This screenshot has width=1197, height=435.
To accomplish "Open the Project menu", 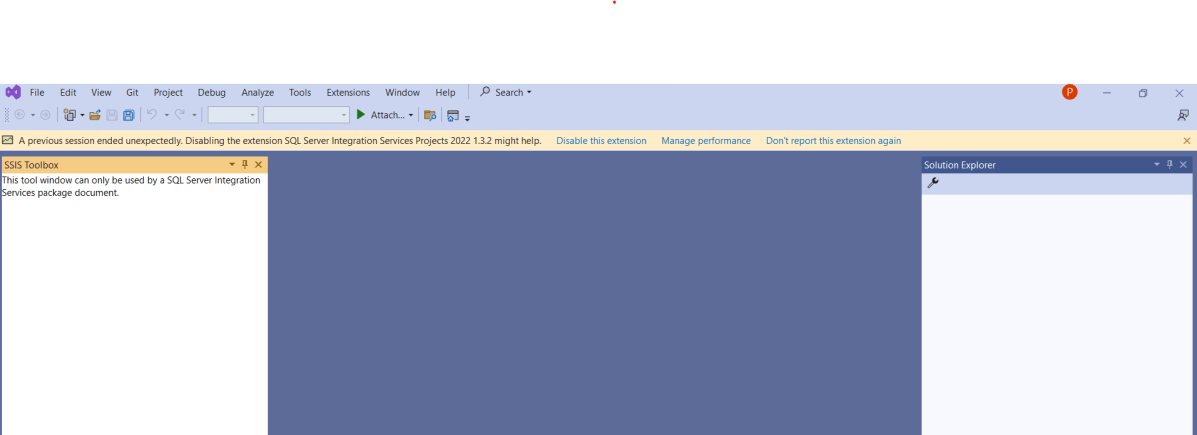I will point(168,92).
